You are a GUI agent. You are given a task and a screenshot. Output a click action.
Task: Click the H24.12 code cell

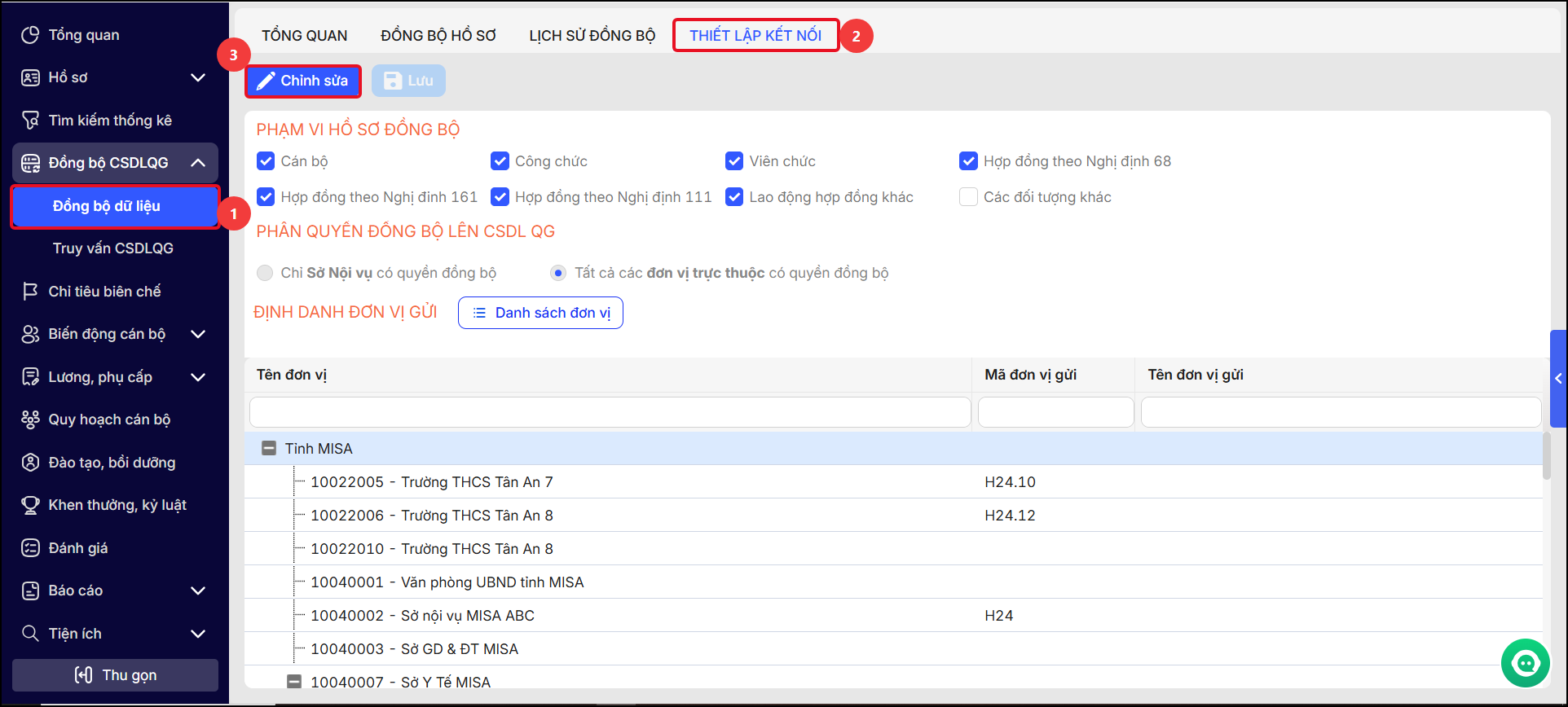1010,516
